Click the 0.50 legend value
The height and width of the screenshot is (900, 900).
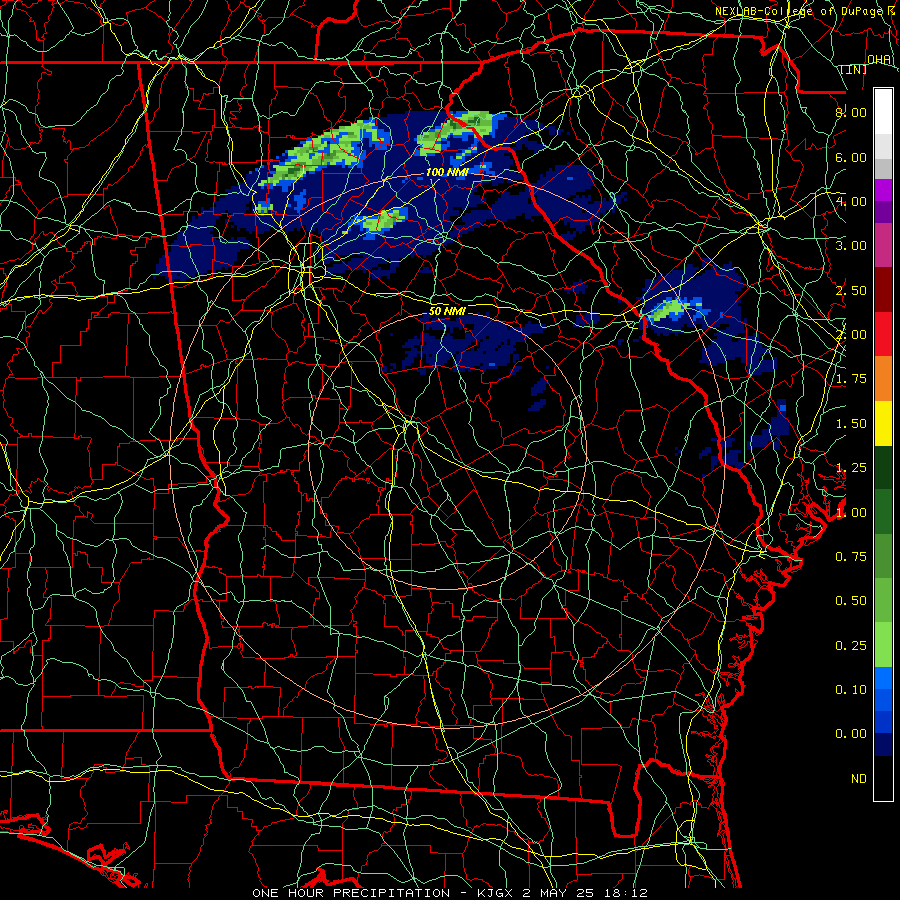[x=851, y=600]
